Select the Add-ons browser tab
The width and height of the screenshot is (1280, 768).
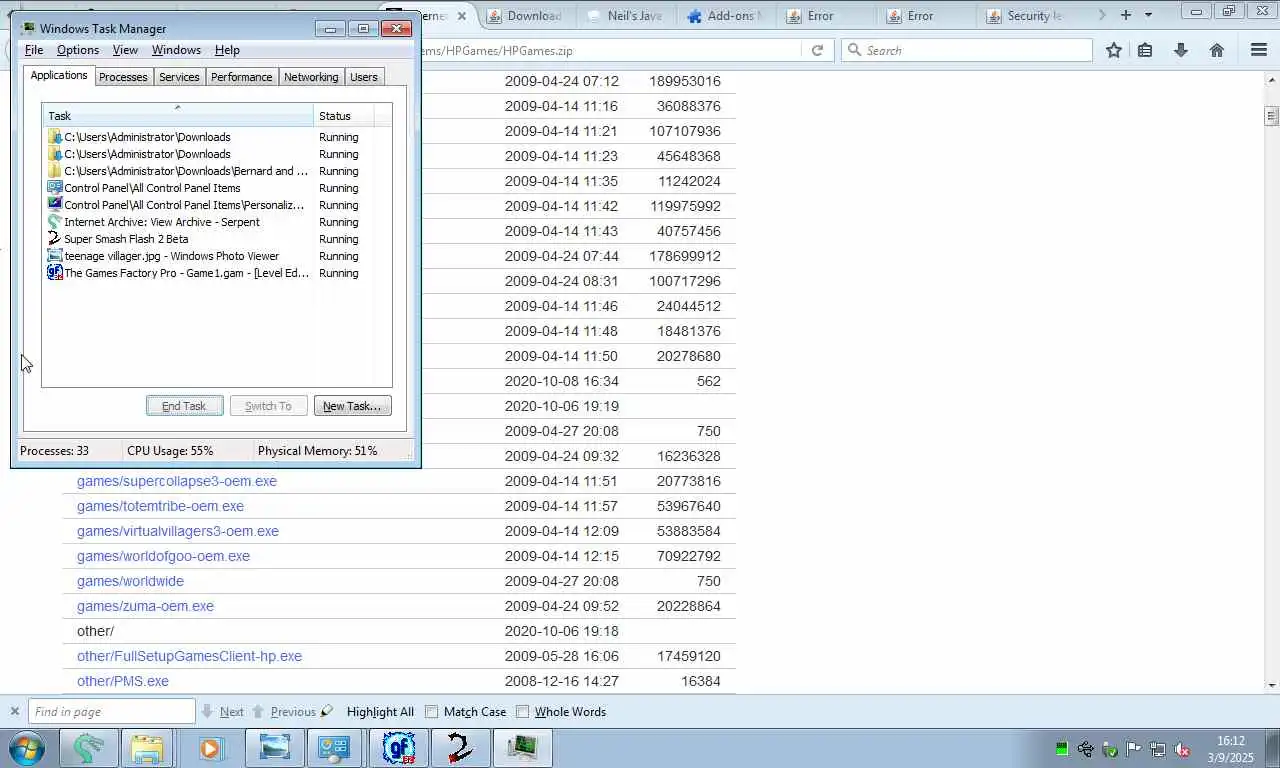click(725, 15)
